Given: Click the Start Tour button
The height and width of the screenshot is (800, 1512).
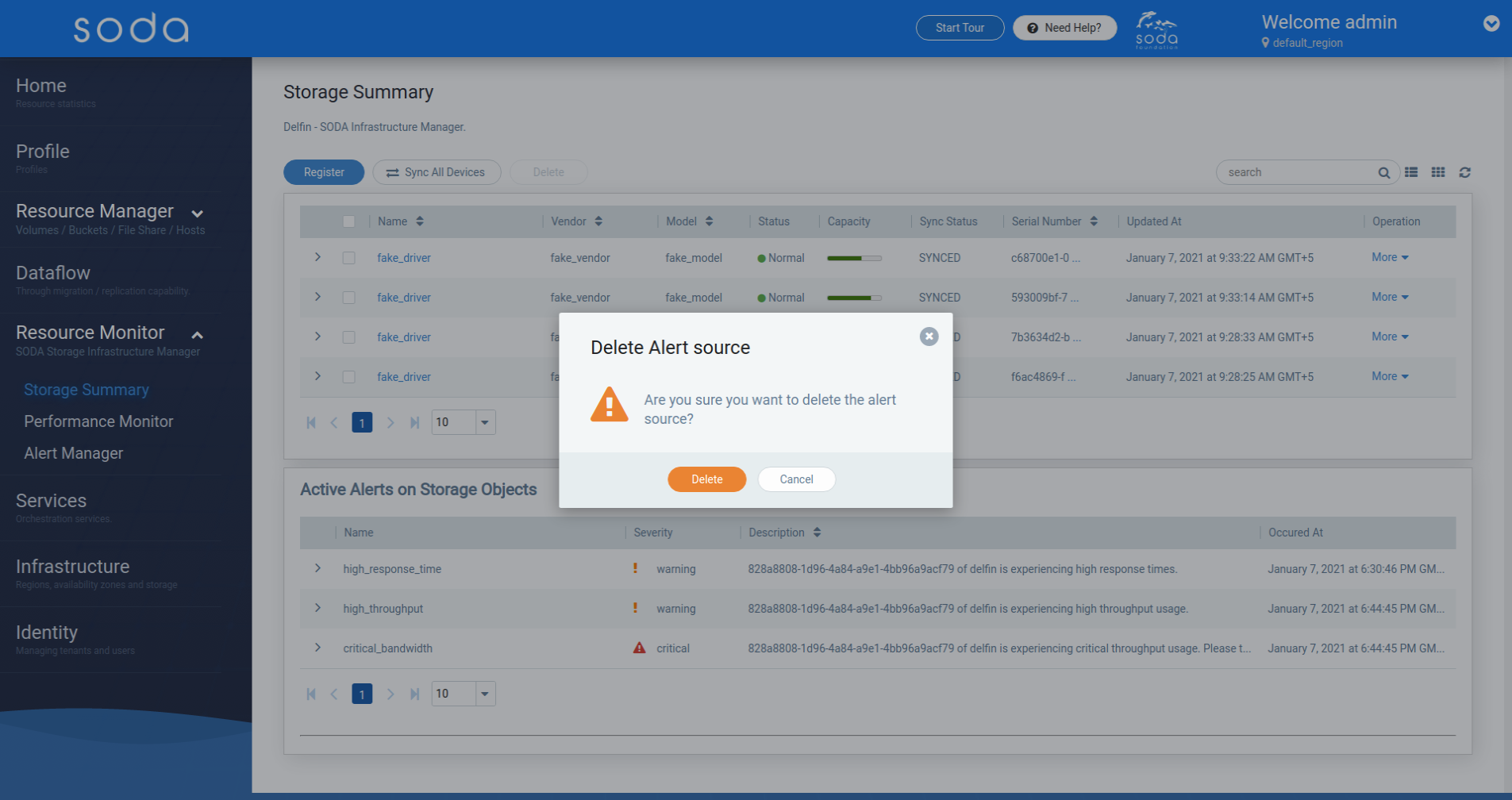Looking at the screenshot, I should point(960,28).
